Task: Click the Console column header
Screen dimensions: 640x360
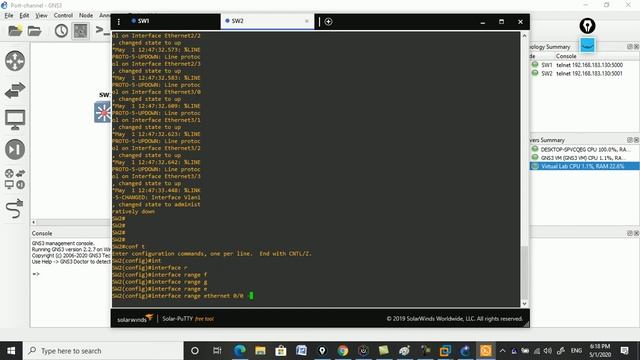Action: [x=566, y=56]
